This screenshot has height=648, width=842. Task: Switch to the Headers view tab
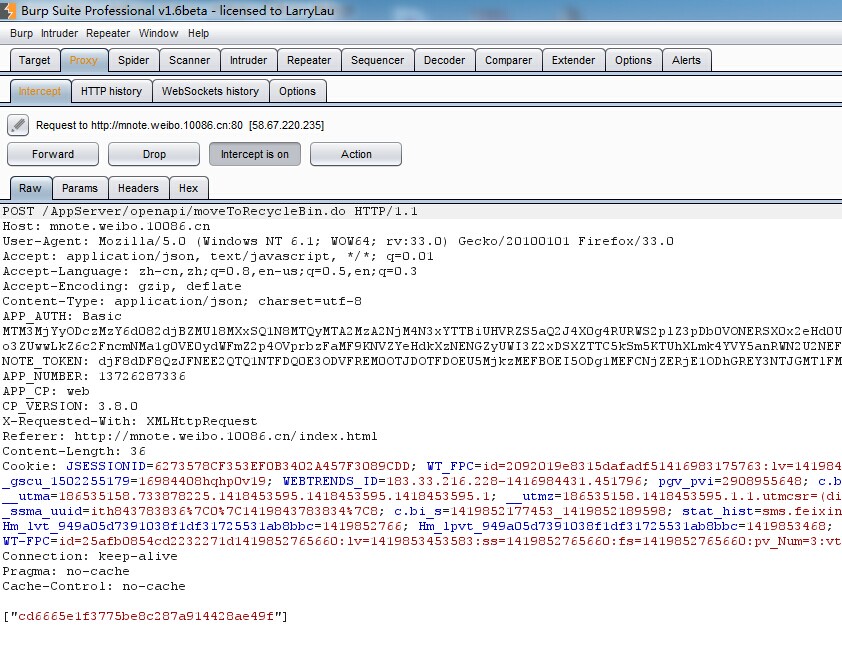(139, 188)
